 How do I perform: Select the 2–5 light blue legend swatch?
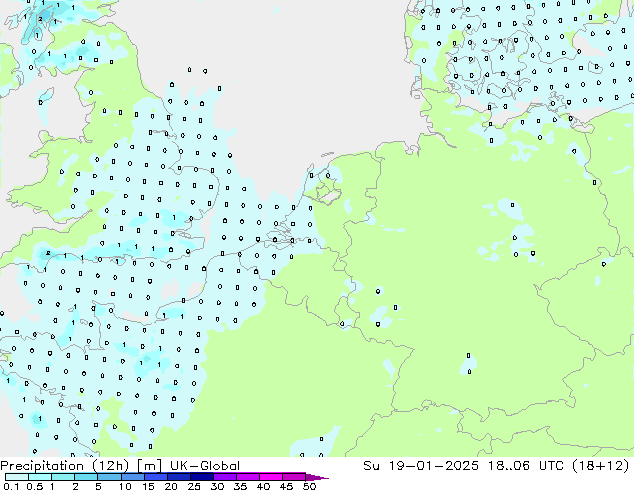click(x=86, y=477)
